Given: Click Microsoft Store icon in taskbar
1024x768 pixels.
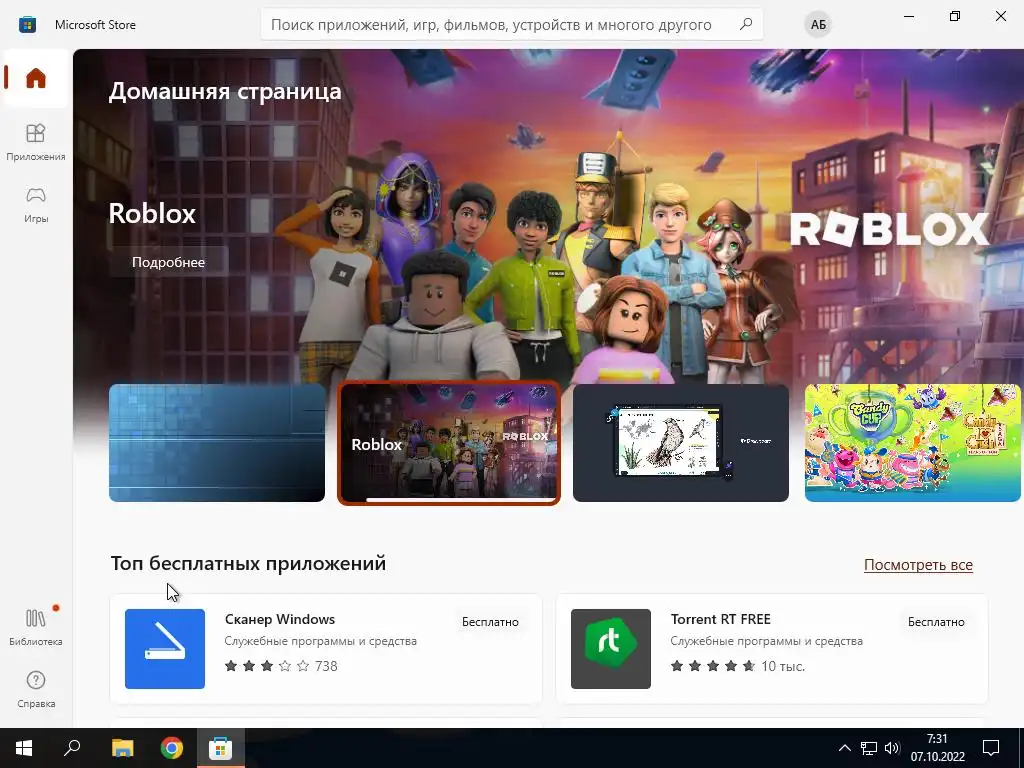Looking at the screenshot, I should 221,748.
